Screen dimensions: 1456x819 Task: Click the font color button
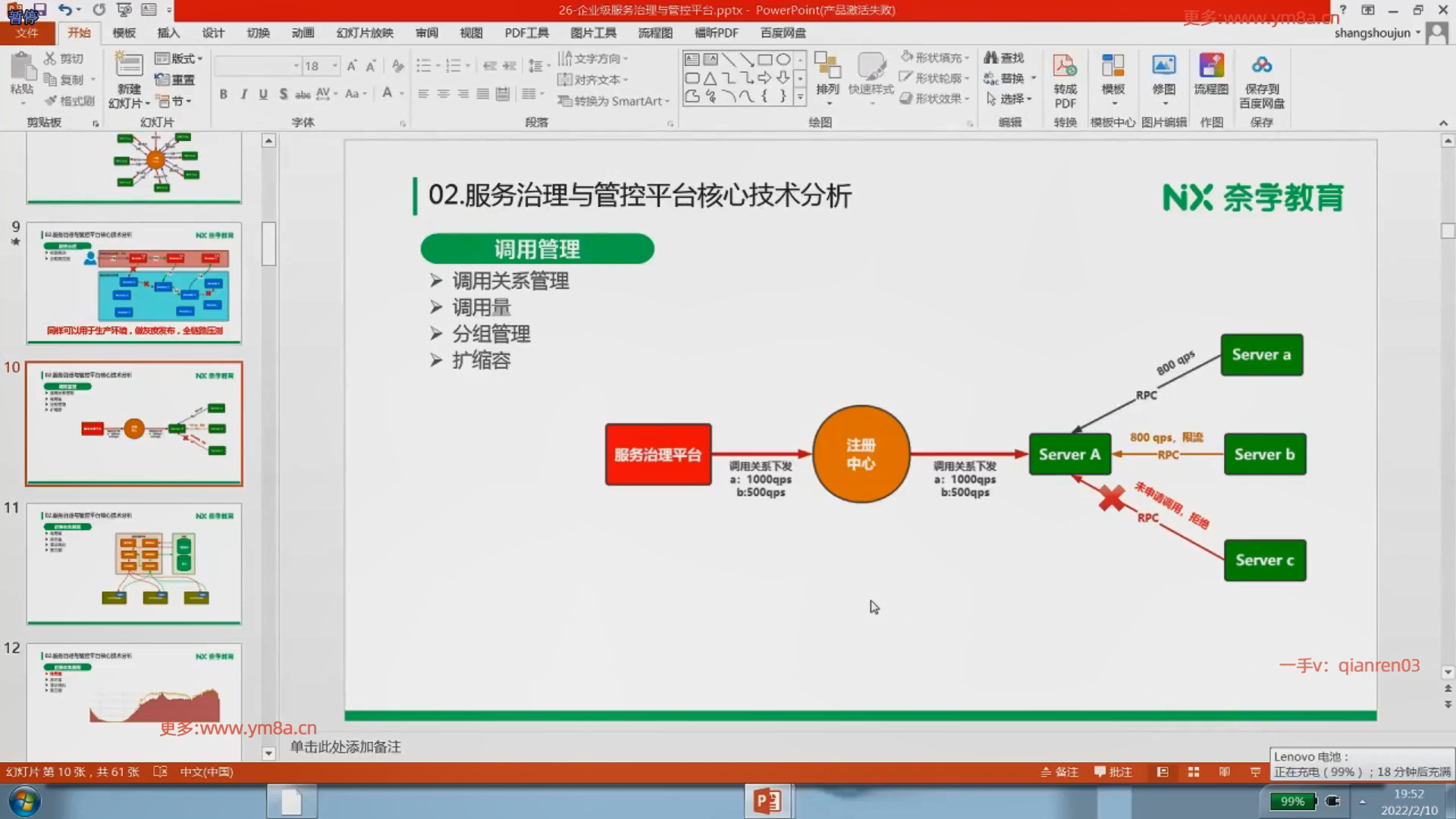[388, 93]
